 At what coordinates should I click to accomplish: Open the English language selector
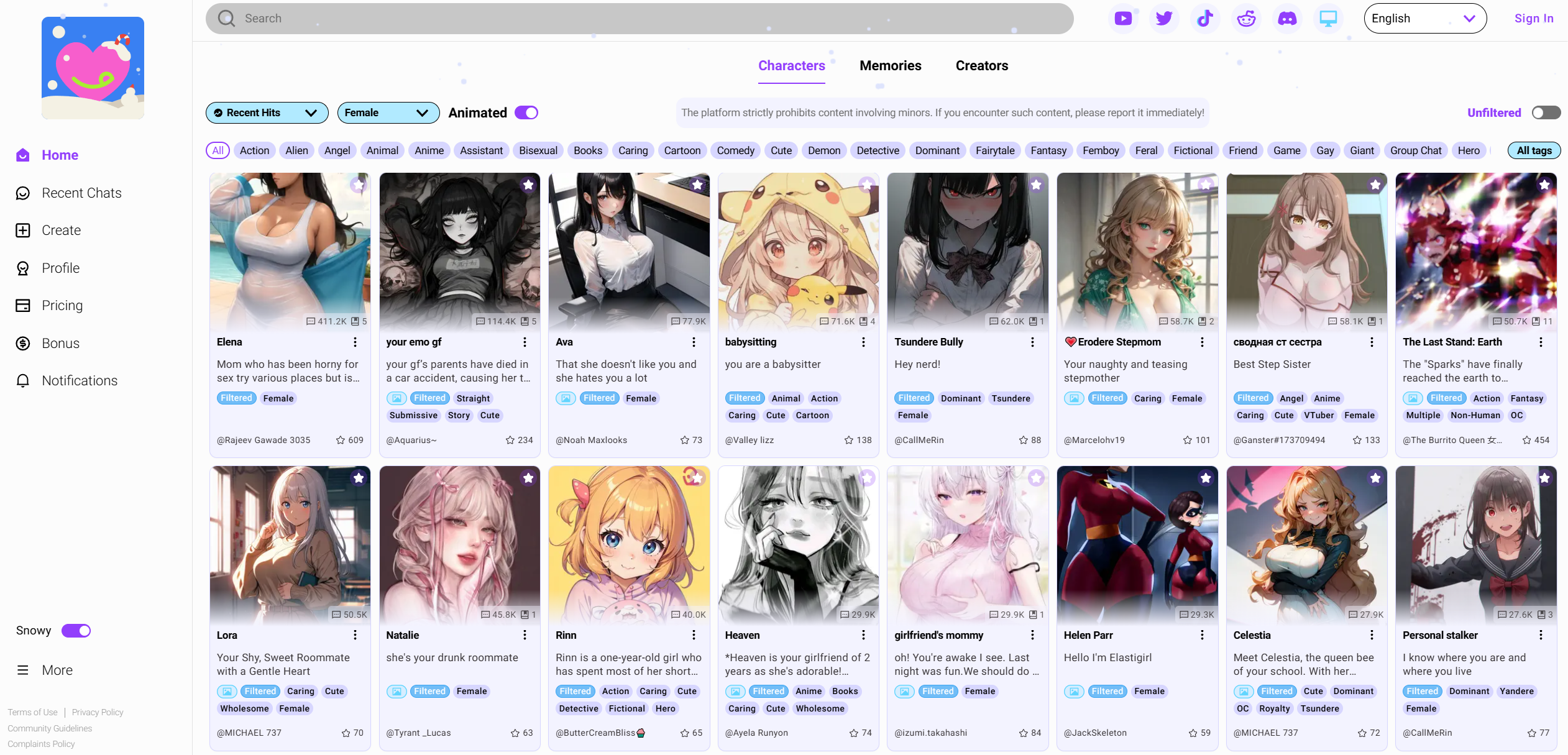[1424, 18]
